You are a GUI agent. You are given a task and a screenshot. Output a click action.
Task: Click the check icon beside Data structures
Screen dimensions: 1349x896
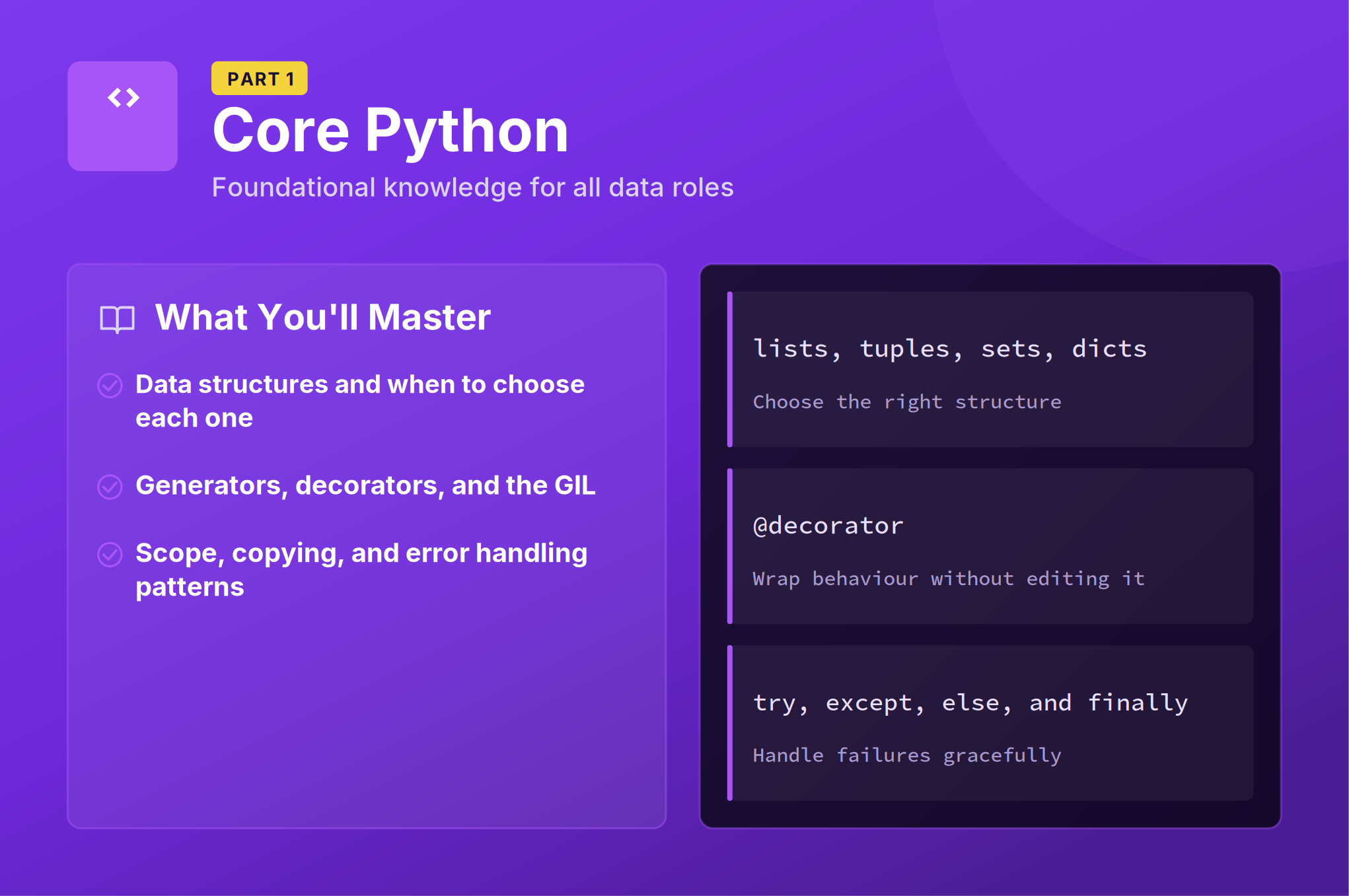point(110,386)
